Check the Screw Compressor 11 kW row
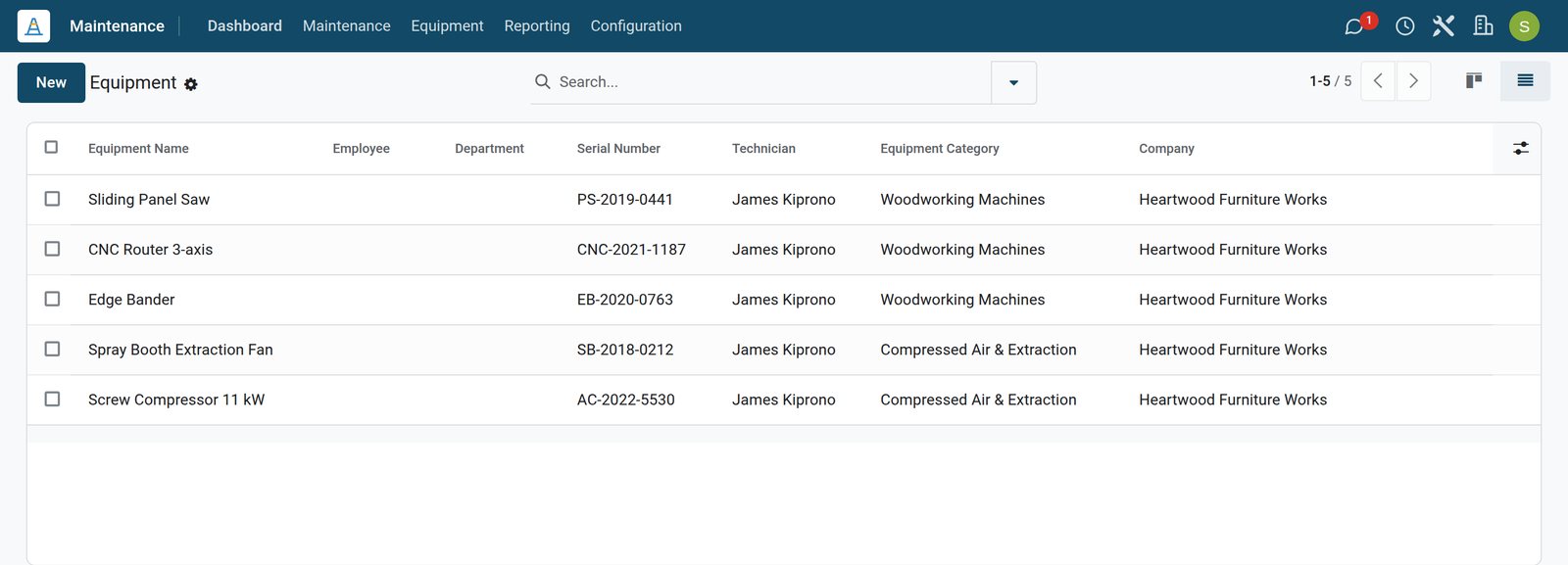This screenshot has height=565, width=1568. pyautogui.click(x=53, y=399)
